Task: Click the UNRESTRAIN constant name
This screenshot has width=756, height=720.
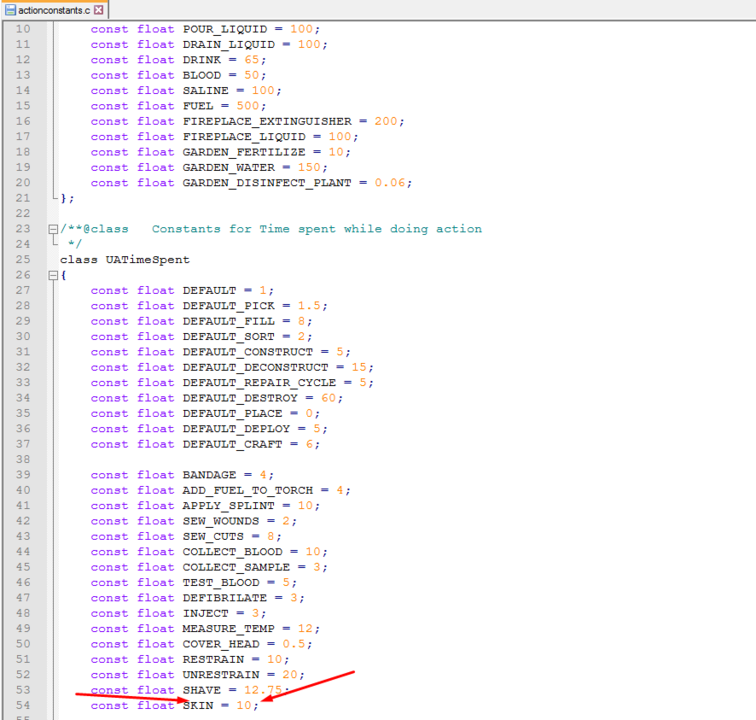Action: [x=221, y=675]
